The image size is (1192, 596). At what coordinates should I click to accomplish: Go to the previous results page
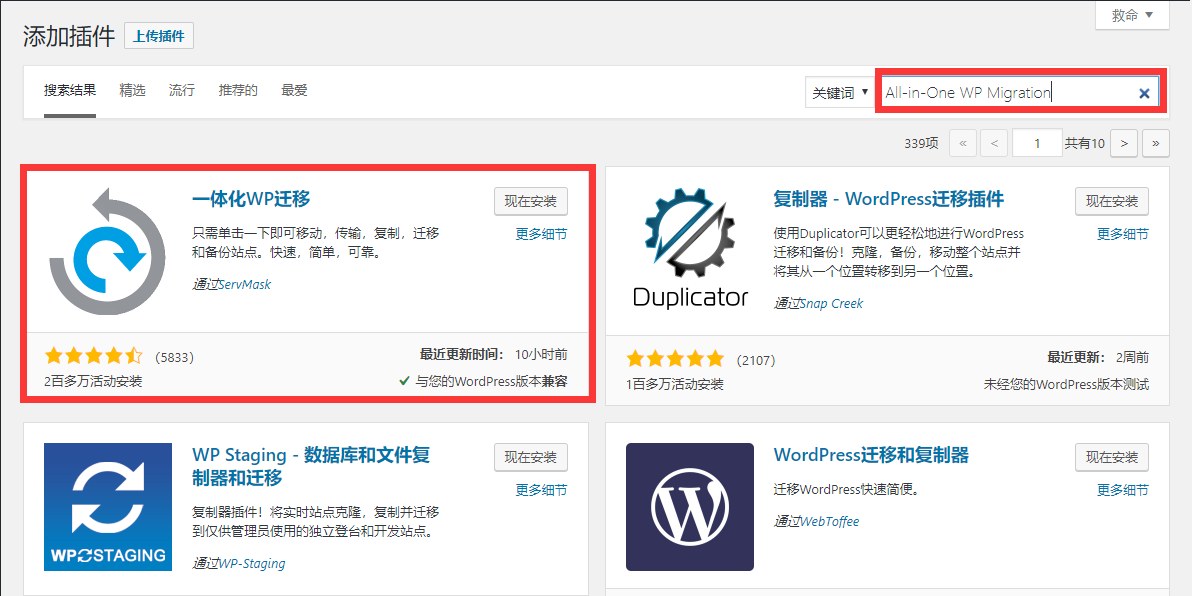(x=994, y=143)
